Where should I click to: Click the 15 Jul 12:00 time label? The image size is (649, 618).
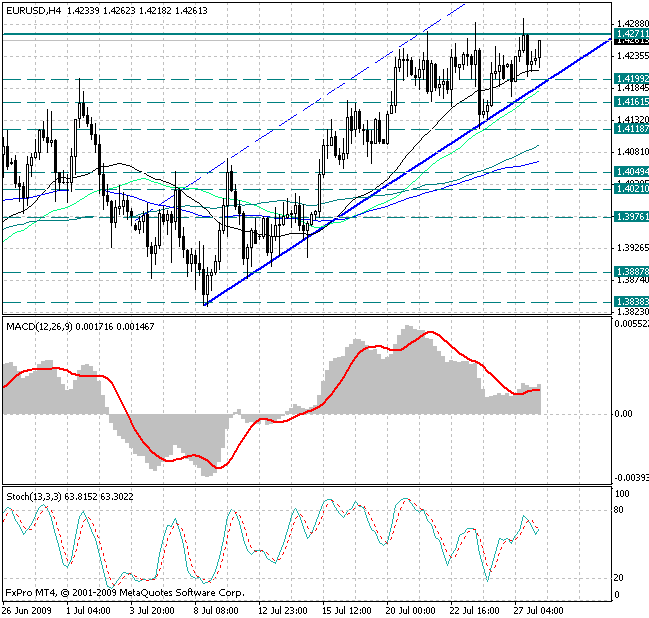pyautogui.click(x=347, y=611)
